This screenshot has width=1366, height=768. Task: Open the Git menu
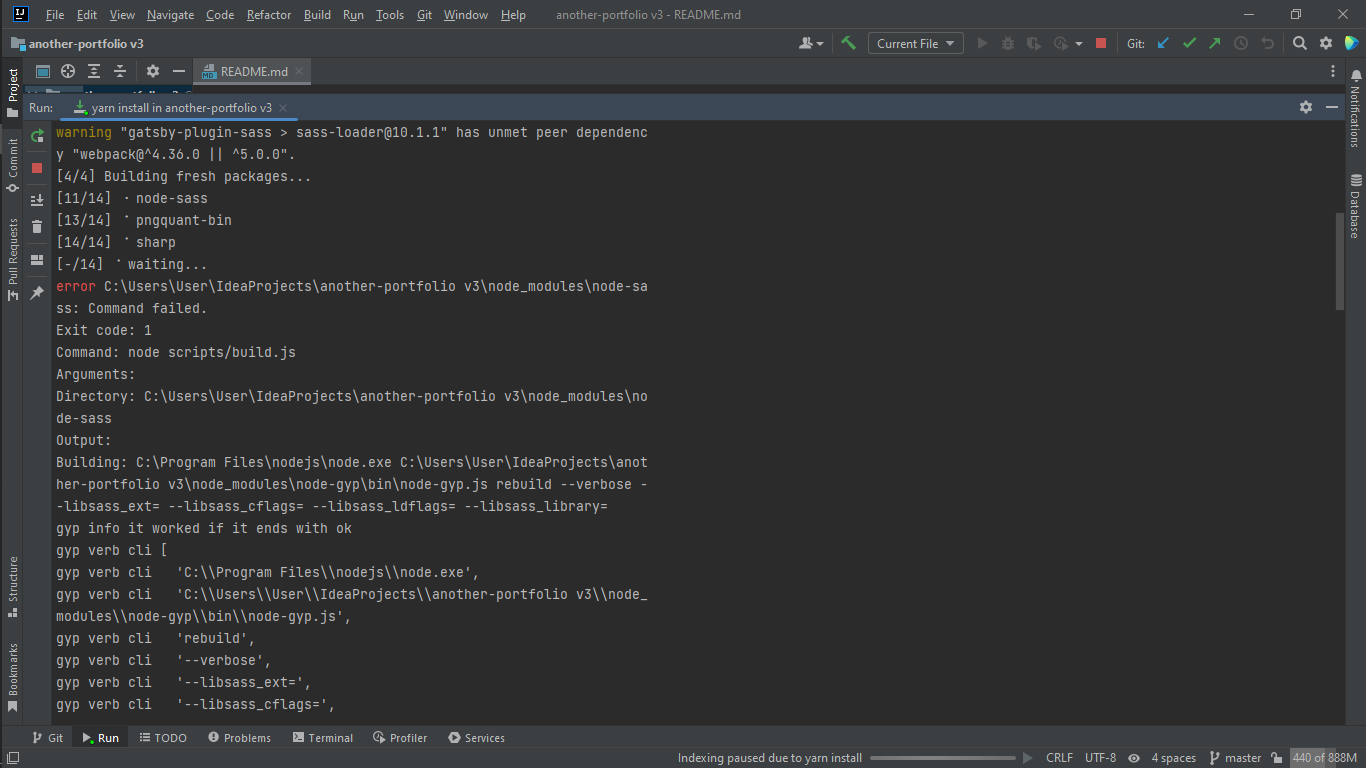pyautogui.click(x=424, y=15)
